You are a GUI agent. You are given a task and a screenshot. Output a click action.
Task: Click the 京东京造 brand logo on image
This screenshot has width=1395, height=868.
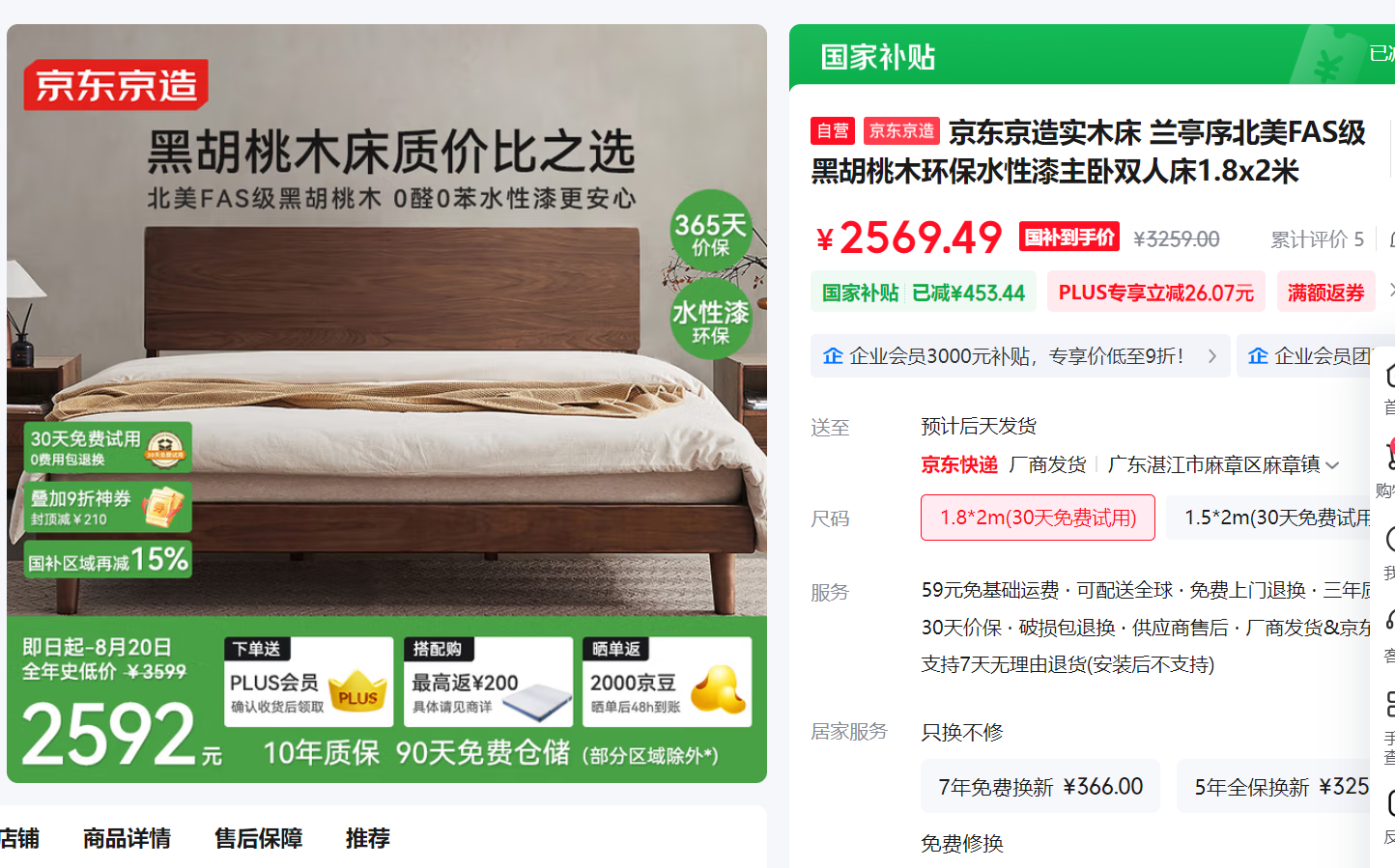(116, 85)
